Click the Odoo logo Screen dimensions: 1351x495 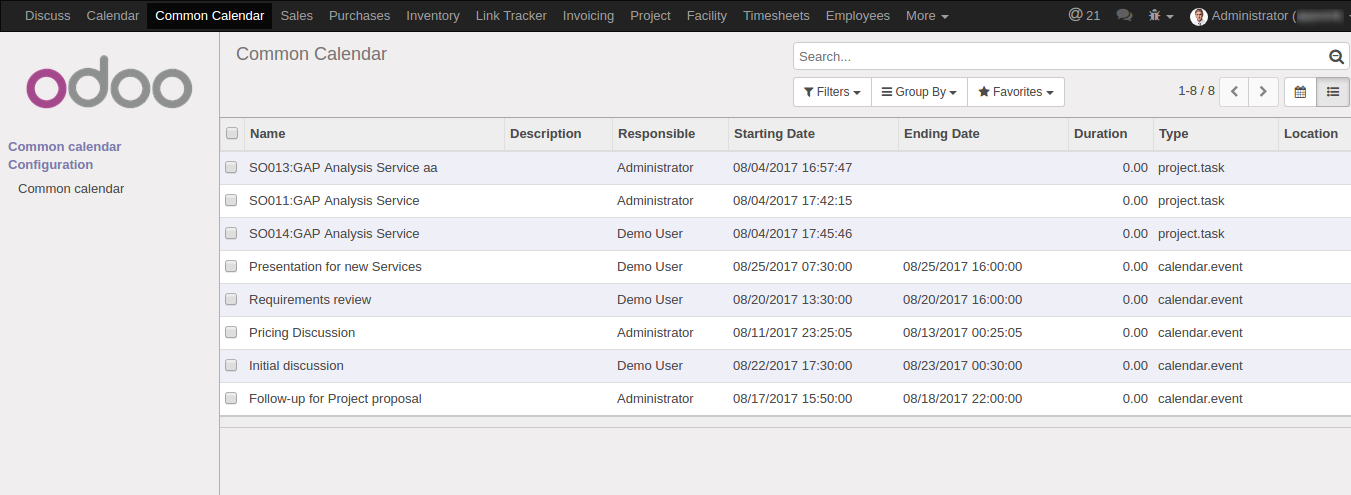(x=109, y=88)
